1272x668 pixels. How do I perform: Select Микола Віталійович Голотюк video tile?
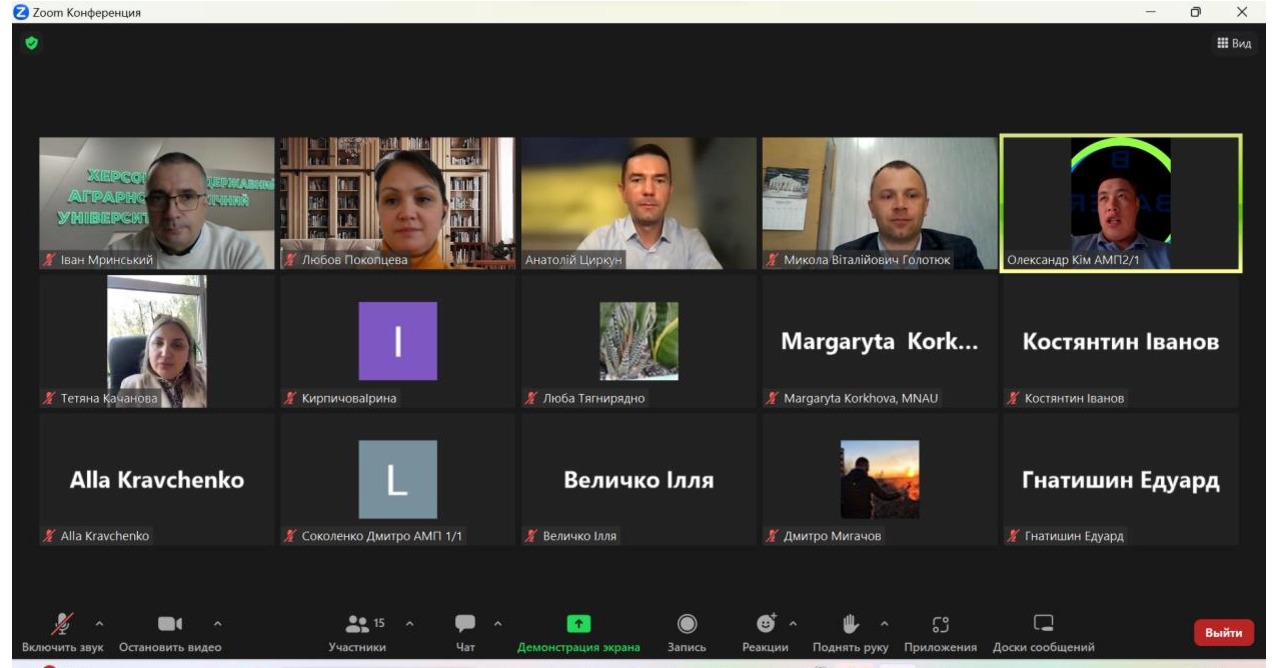pos(880,203)
